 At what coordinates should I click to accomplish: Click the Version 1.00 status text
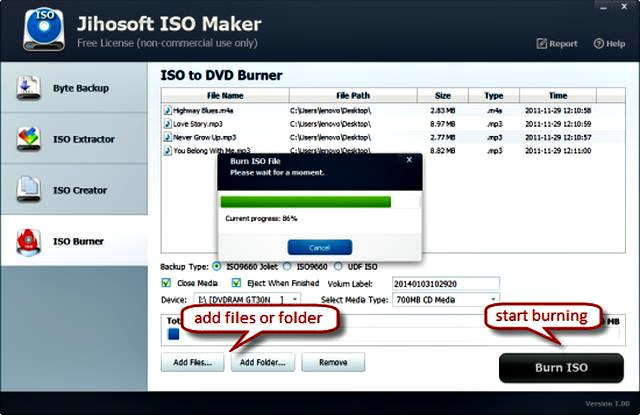[x=607, y=404]
